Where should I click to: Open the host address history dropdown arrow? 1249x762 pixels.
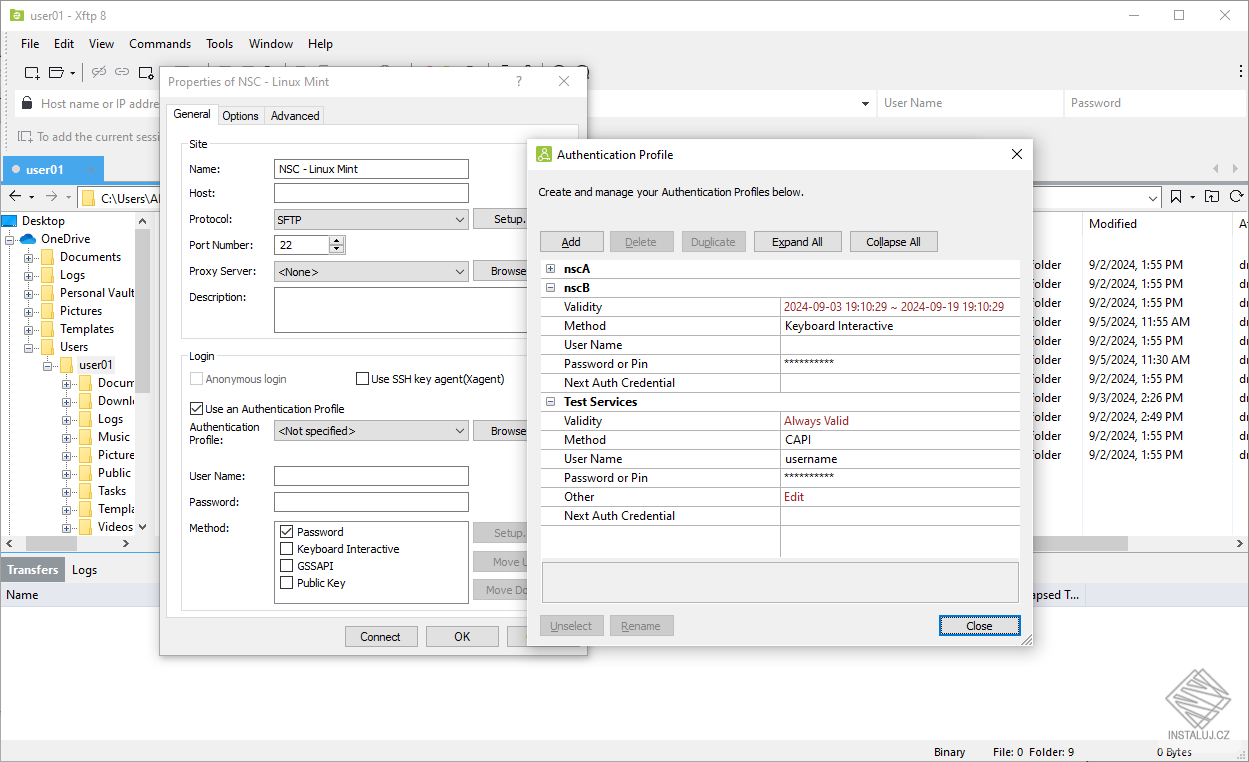tap(865, 103)
